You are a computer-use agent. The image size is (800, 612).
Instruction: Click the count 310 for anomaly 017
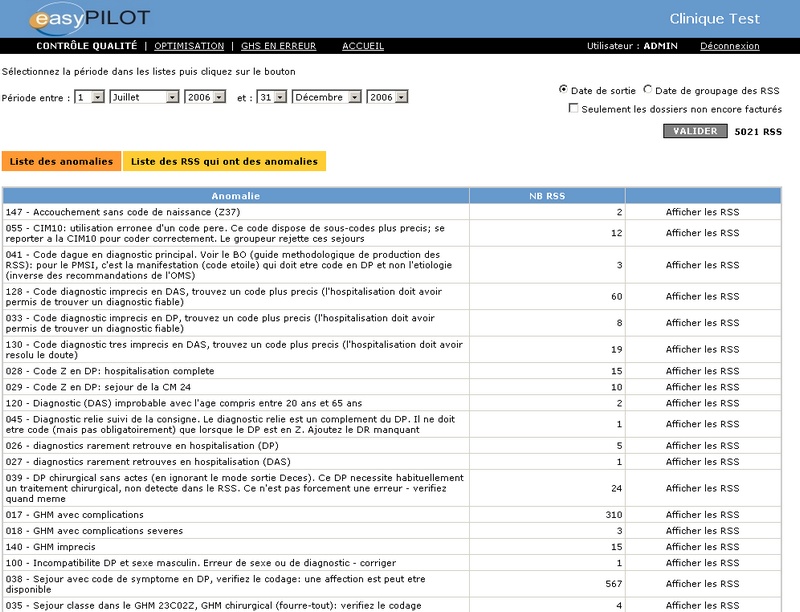pyautogui.click(x=613, y=515)
